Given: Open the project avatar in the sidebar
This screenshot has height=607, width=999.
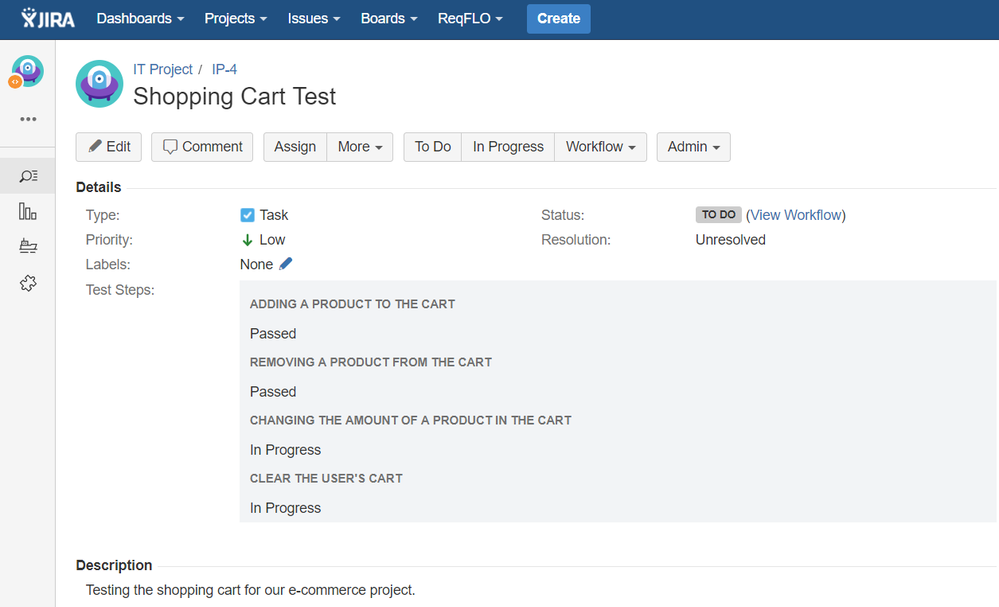Looking at the screenshot, I should 27,71.
